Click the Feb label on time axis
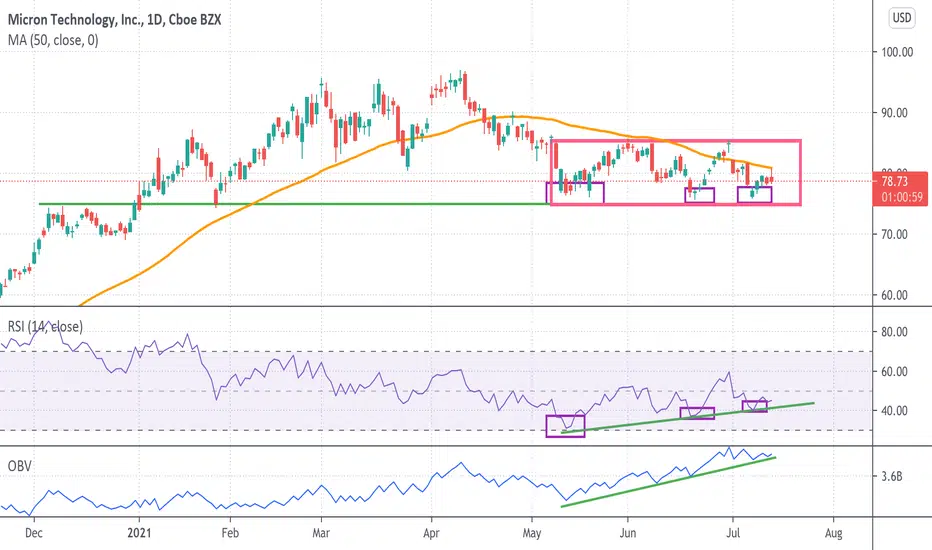Screen dimensions: 932x550 click(x=230, y=533)
